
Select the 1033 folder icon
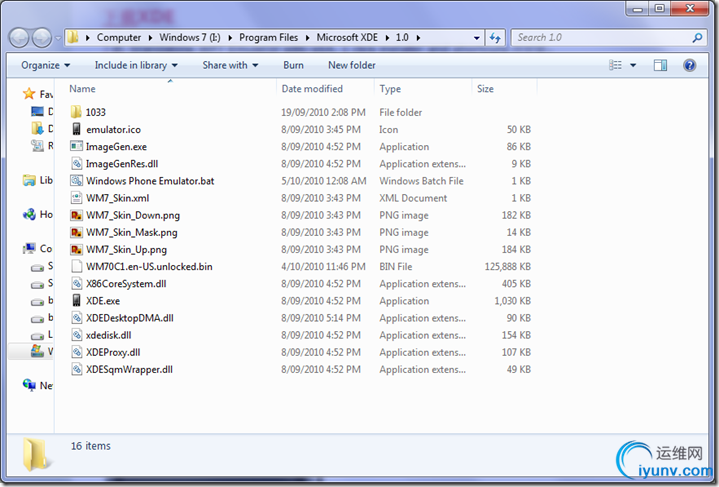(76, 112)
